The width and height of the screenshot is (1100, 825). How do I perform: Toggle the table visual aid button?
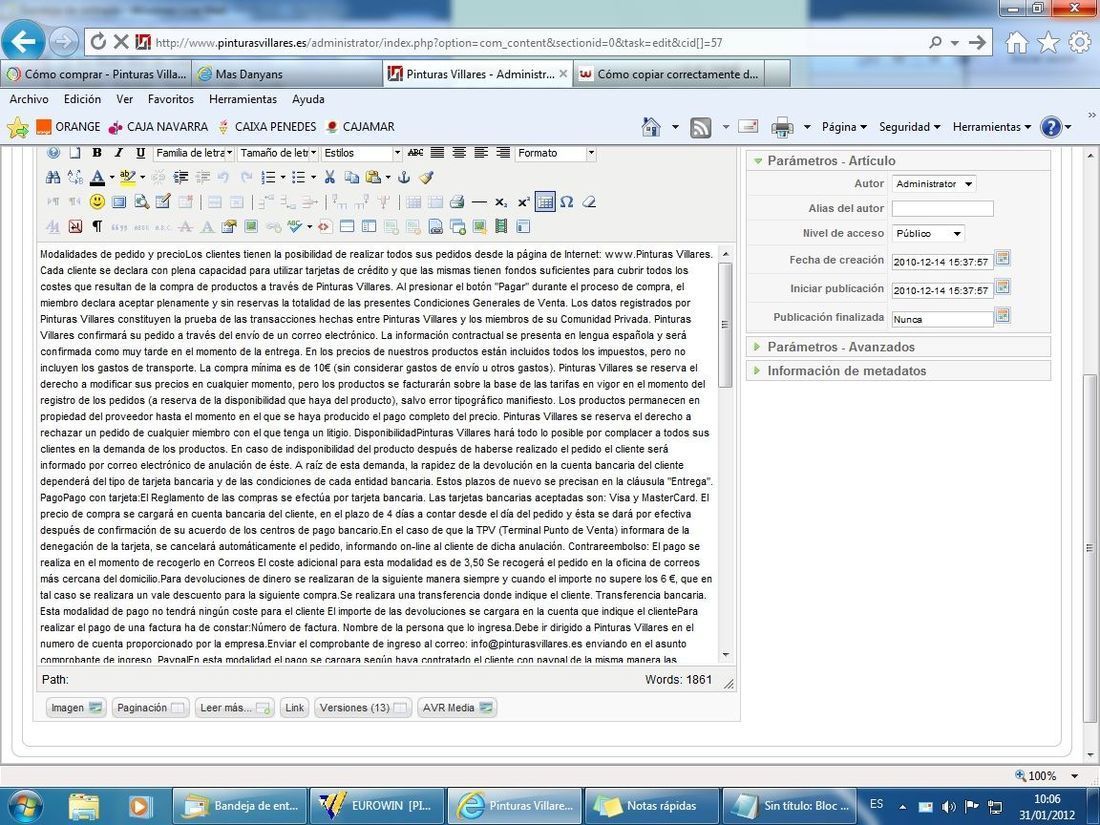545,202
